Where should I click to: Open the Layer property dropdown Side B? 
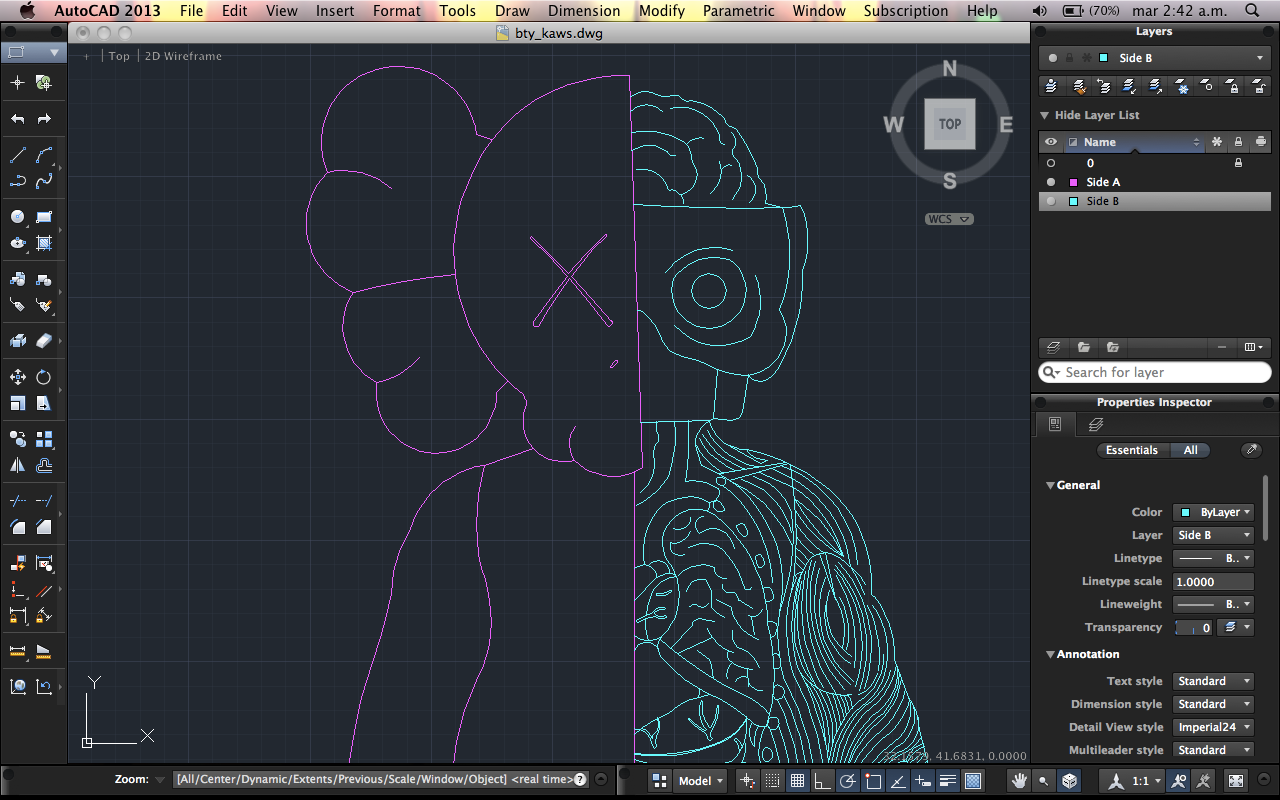pyautogui.click(x=1213, y=535)
